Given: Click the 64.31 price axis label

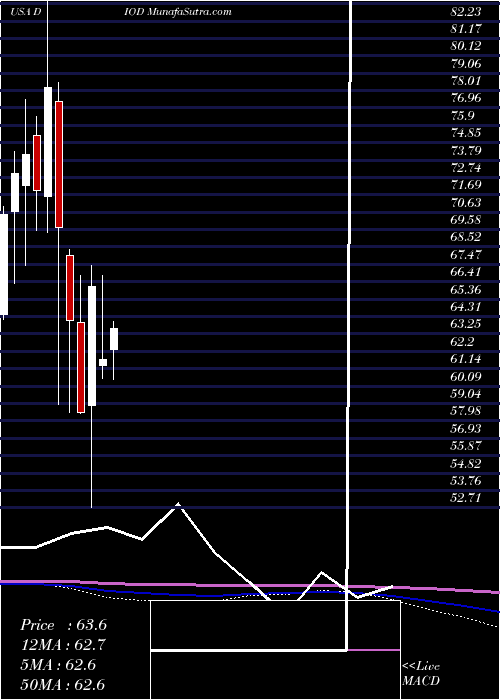Looking at the screenshot, I should tap(465, 308).
